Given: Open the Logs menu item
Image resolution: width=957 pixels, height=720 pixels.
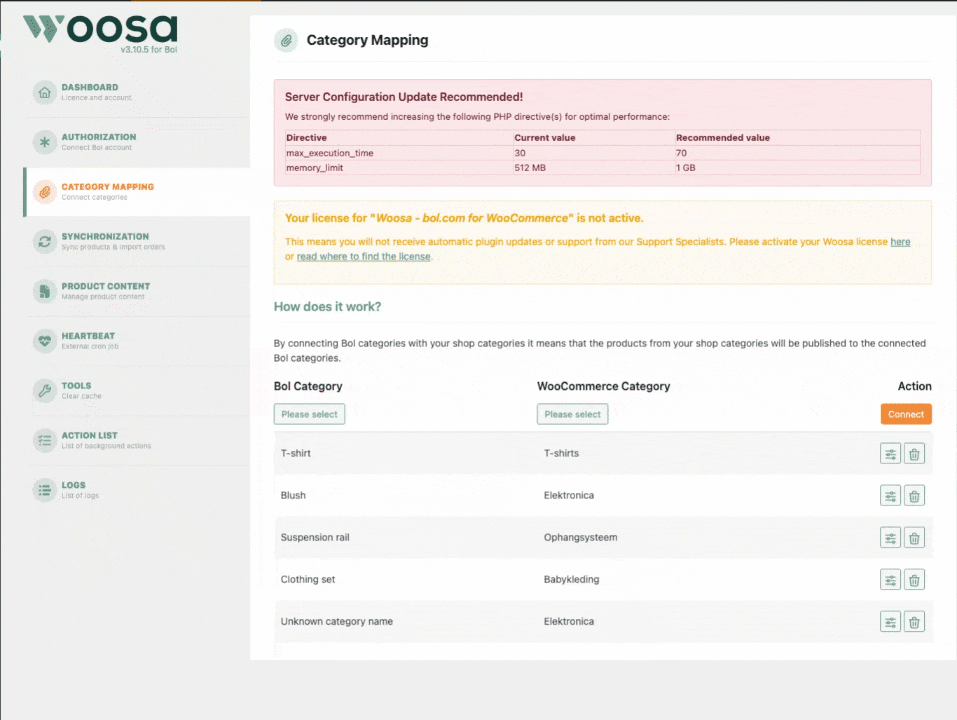Looking at the screenshot, I should (137, 490).
